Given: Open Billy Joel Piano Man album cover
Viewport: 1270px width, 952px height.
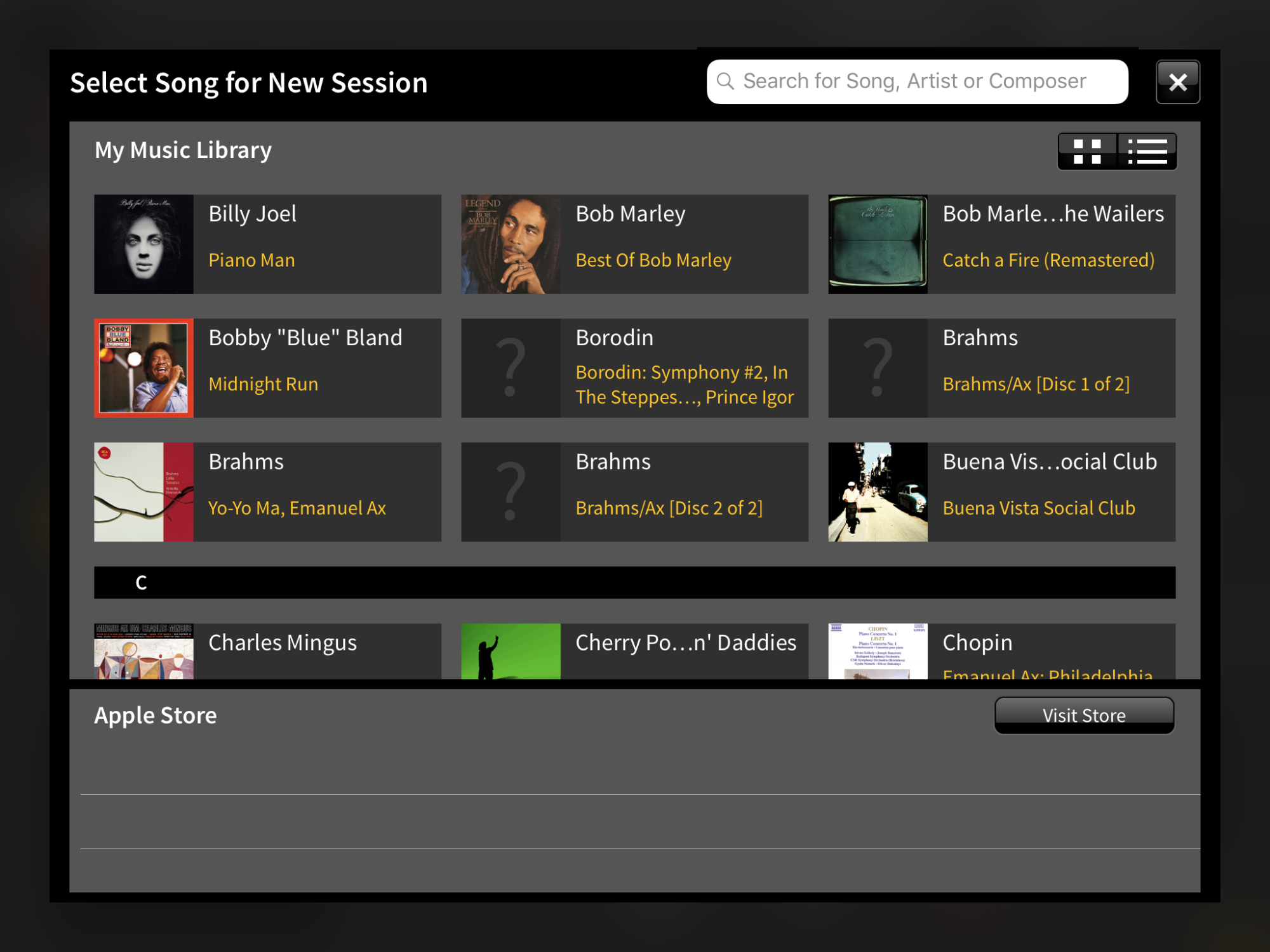Looking at the screenshot, I should pos(144,244).
